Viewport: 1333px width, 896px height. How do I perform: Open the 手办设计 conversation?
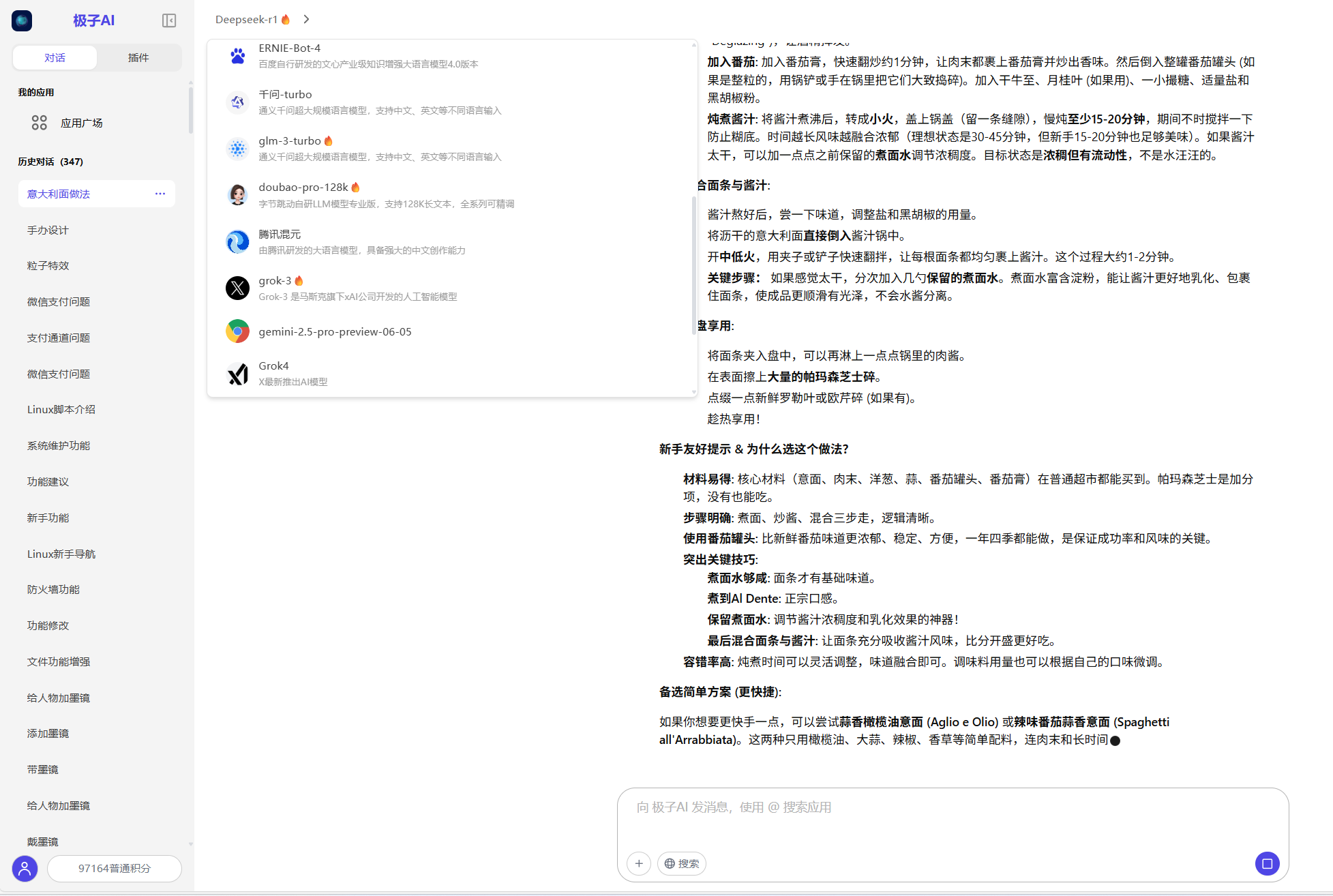48,230
